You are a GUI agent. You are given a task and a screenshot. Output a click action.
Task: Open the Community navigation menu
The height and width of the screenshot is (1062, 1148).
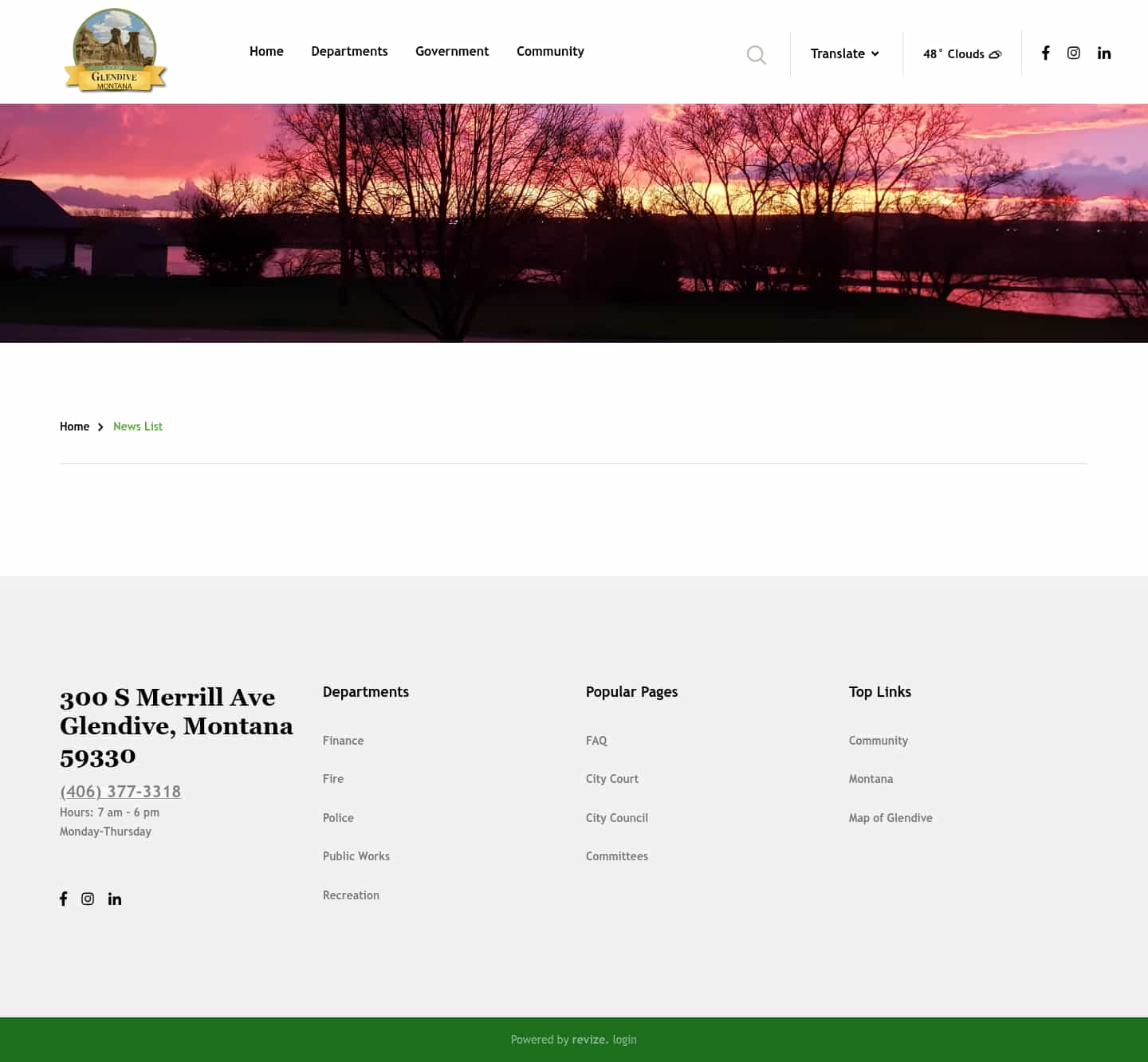(x=550, y=51)
